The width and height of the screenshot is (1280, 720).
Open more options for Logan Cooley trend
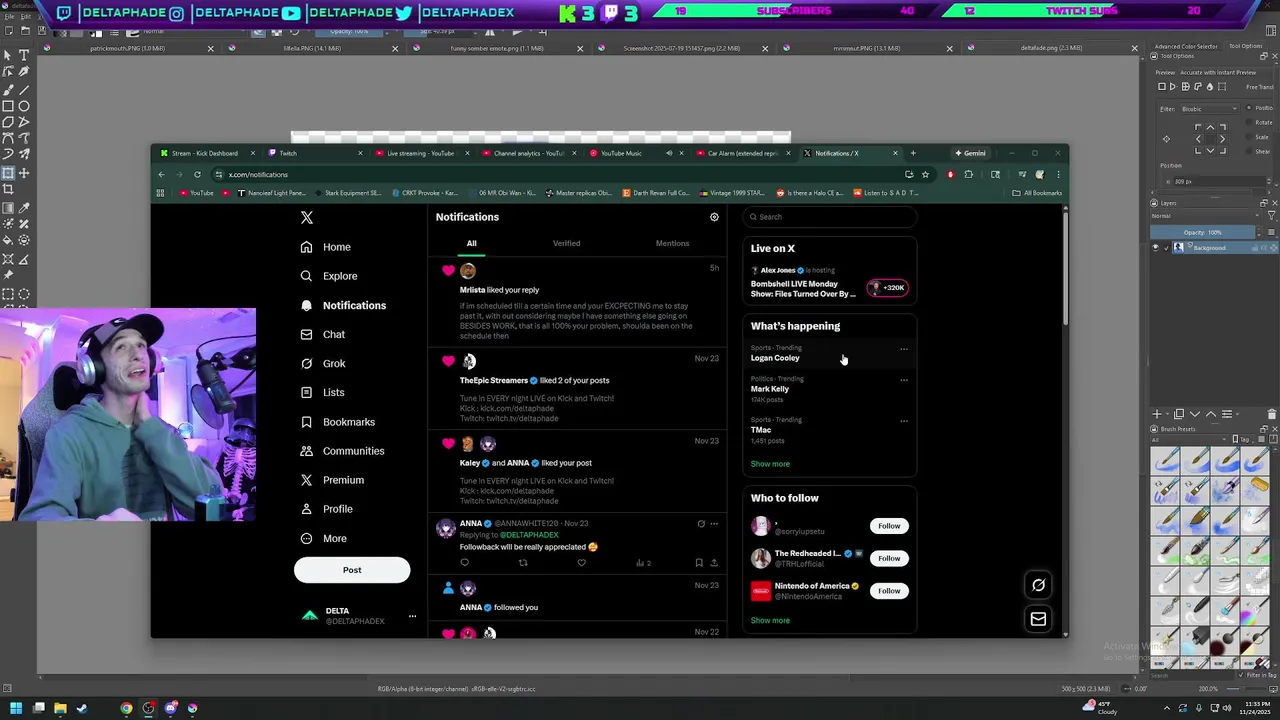(904, 349)
